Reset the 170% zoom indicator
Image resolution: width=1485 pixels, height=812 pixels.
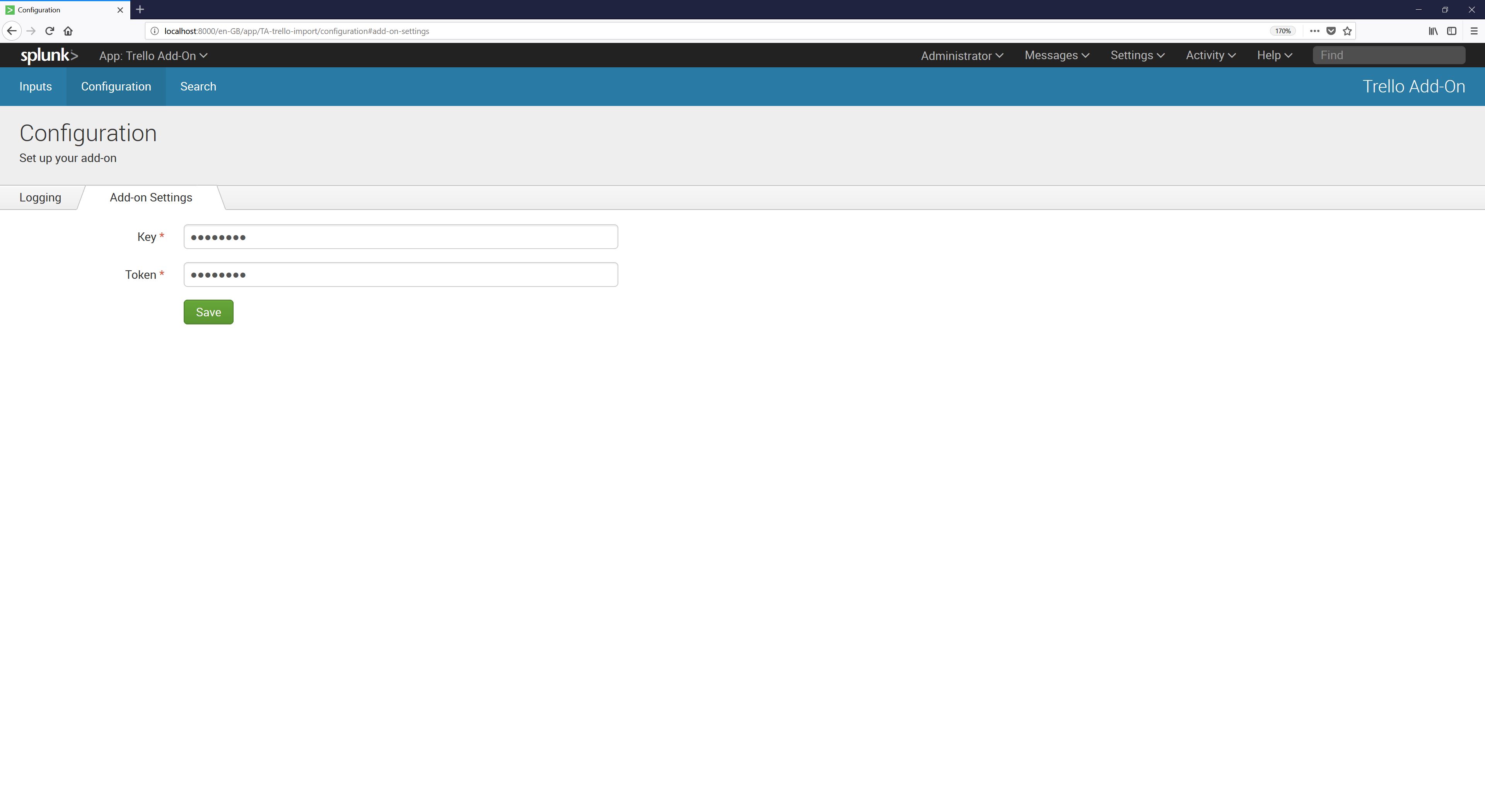[1283, 31]
